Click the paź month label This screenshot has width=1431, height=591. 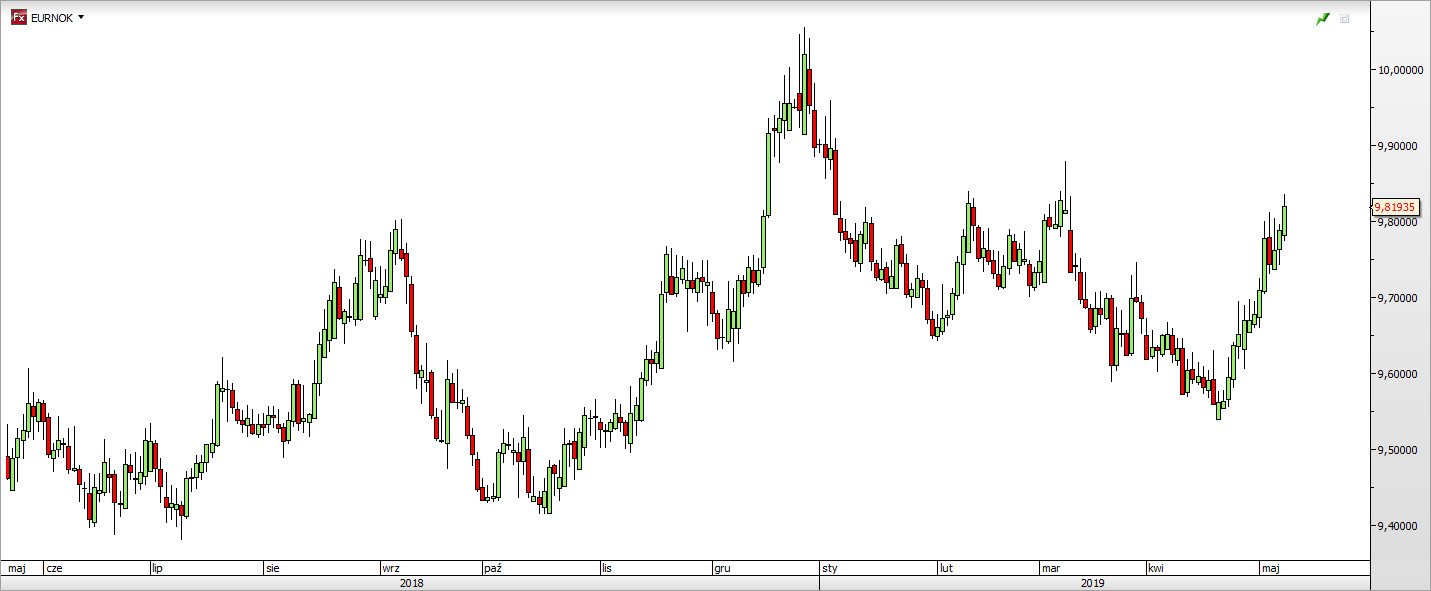[x=492, y=568]
